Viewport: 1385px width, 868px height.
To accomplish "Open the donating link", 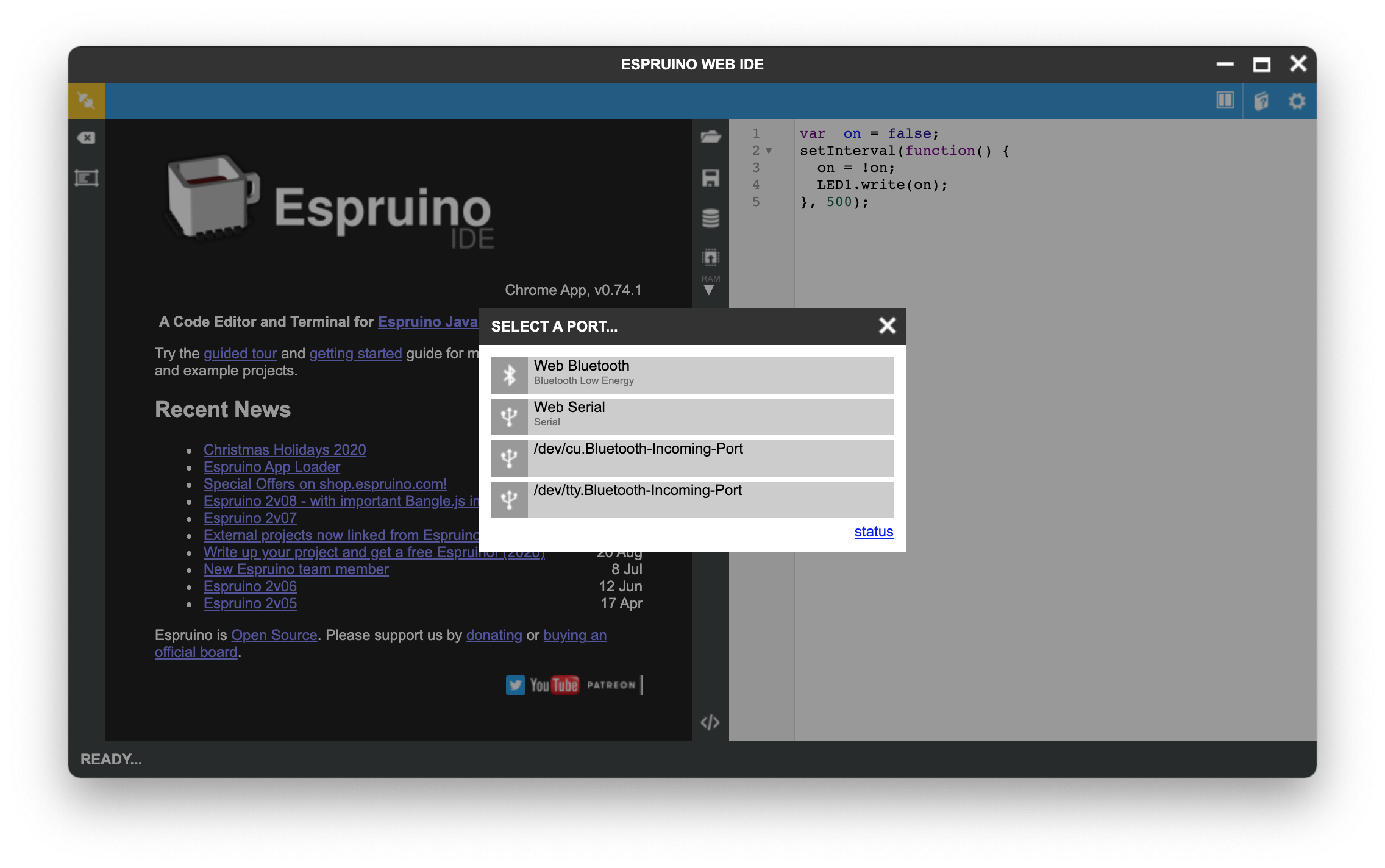I will pyautogui.click(x=494, y=635).
